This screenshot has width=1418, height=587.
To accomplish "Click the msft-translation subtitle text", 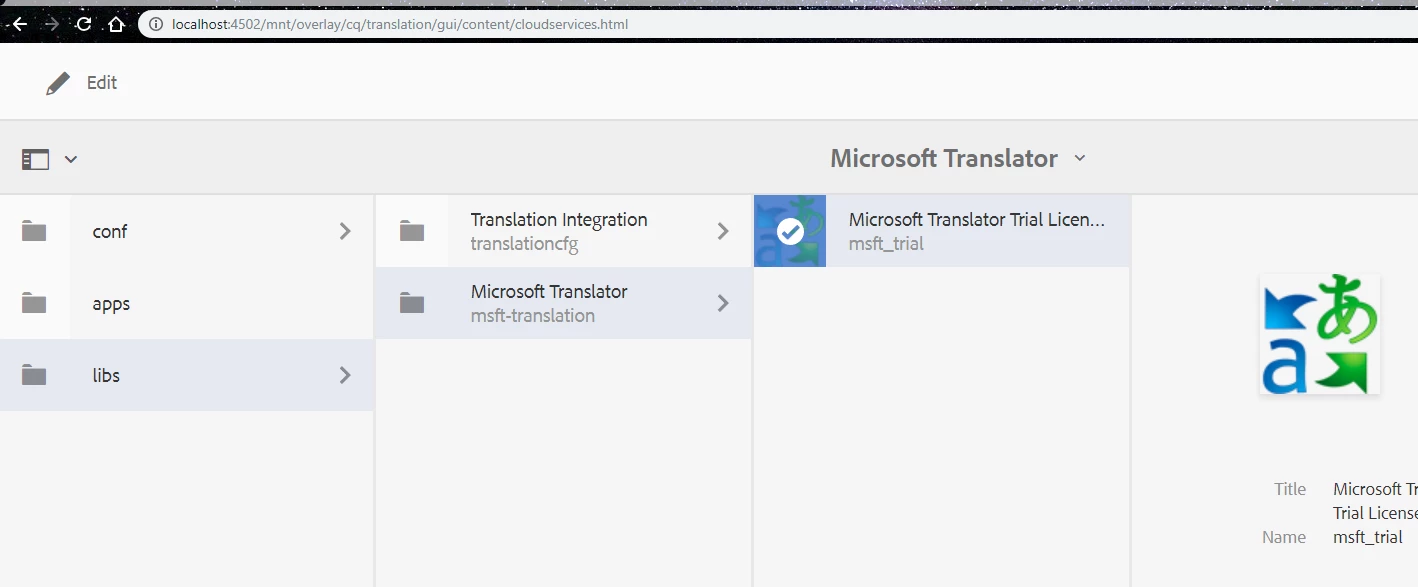I will tap(533, 316).
